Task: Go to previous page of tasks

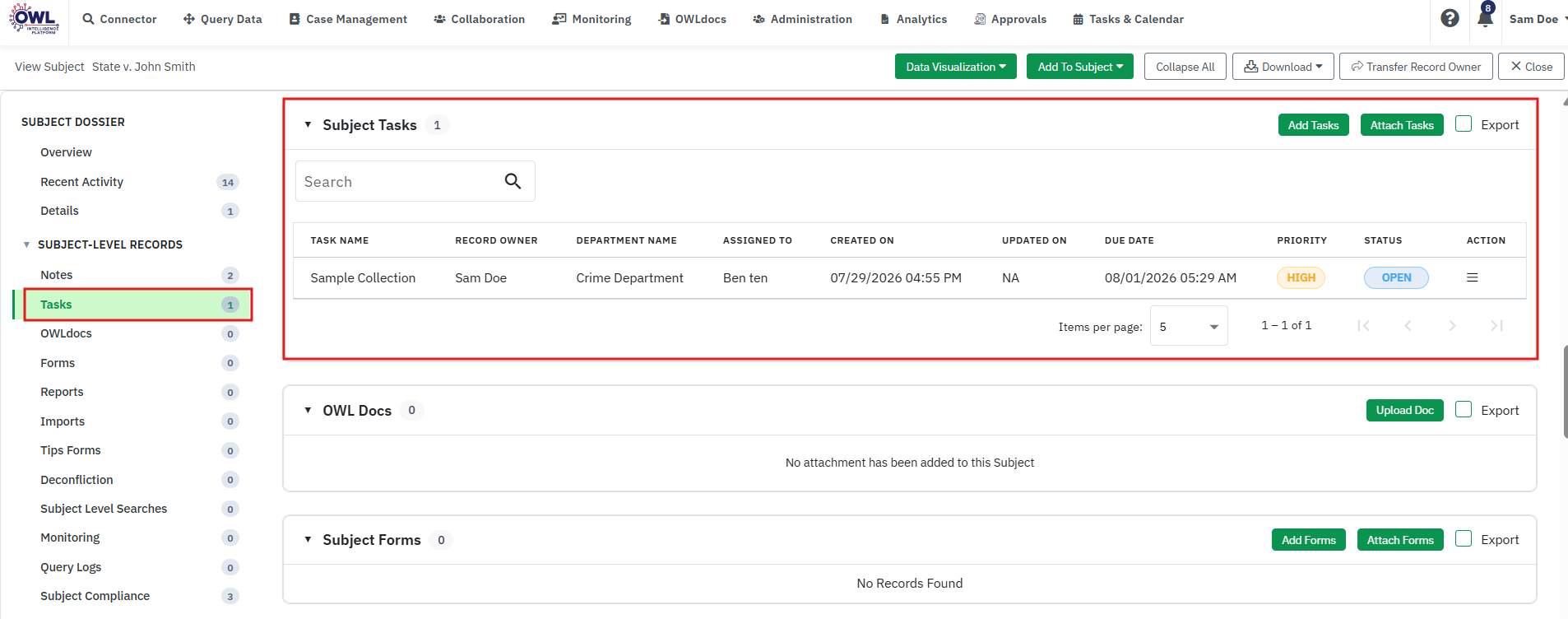Action: tap(1408, 326)
